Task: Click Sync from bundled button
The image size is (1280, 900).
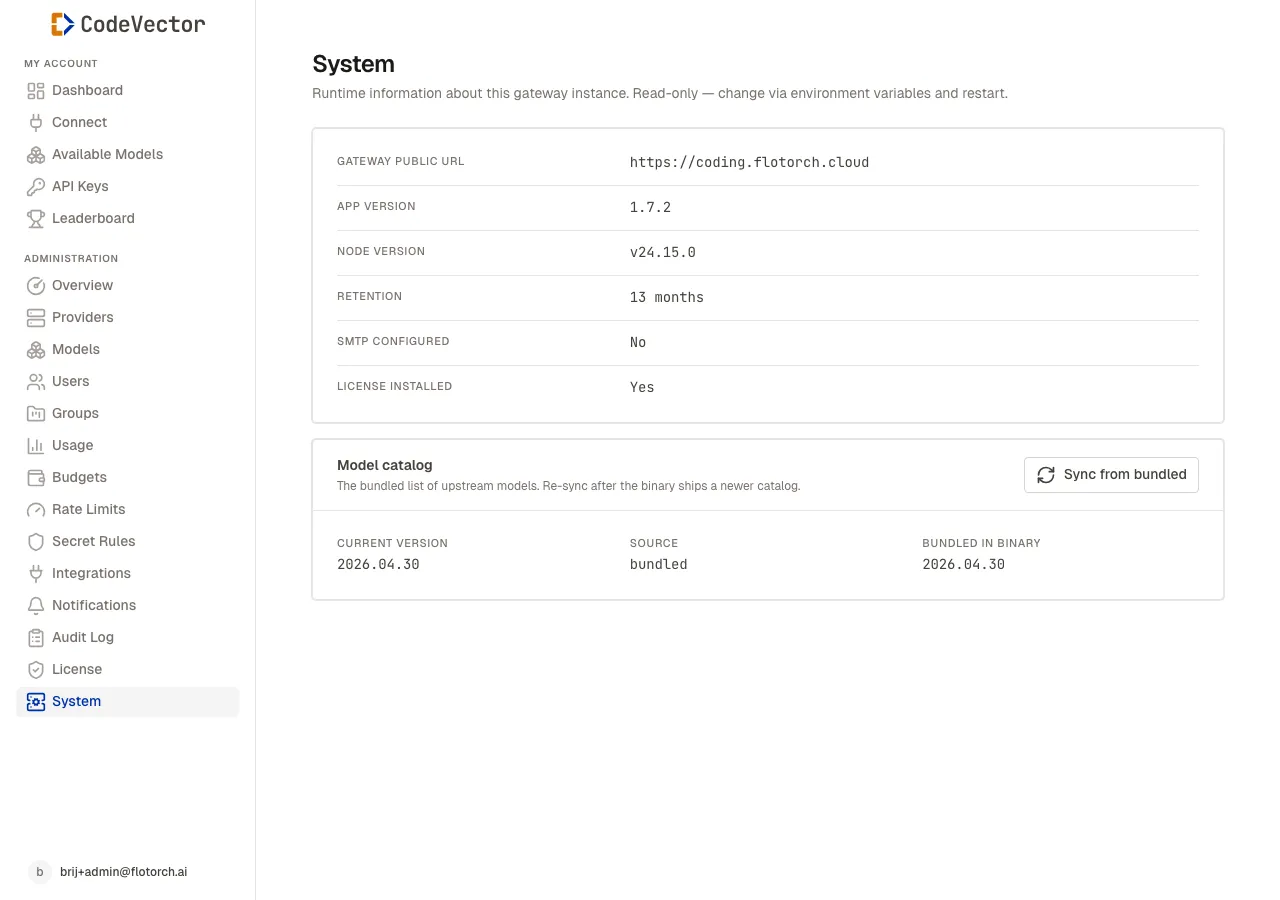Action: pos(1111,475)
